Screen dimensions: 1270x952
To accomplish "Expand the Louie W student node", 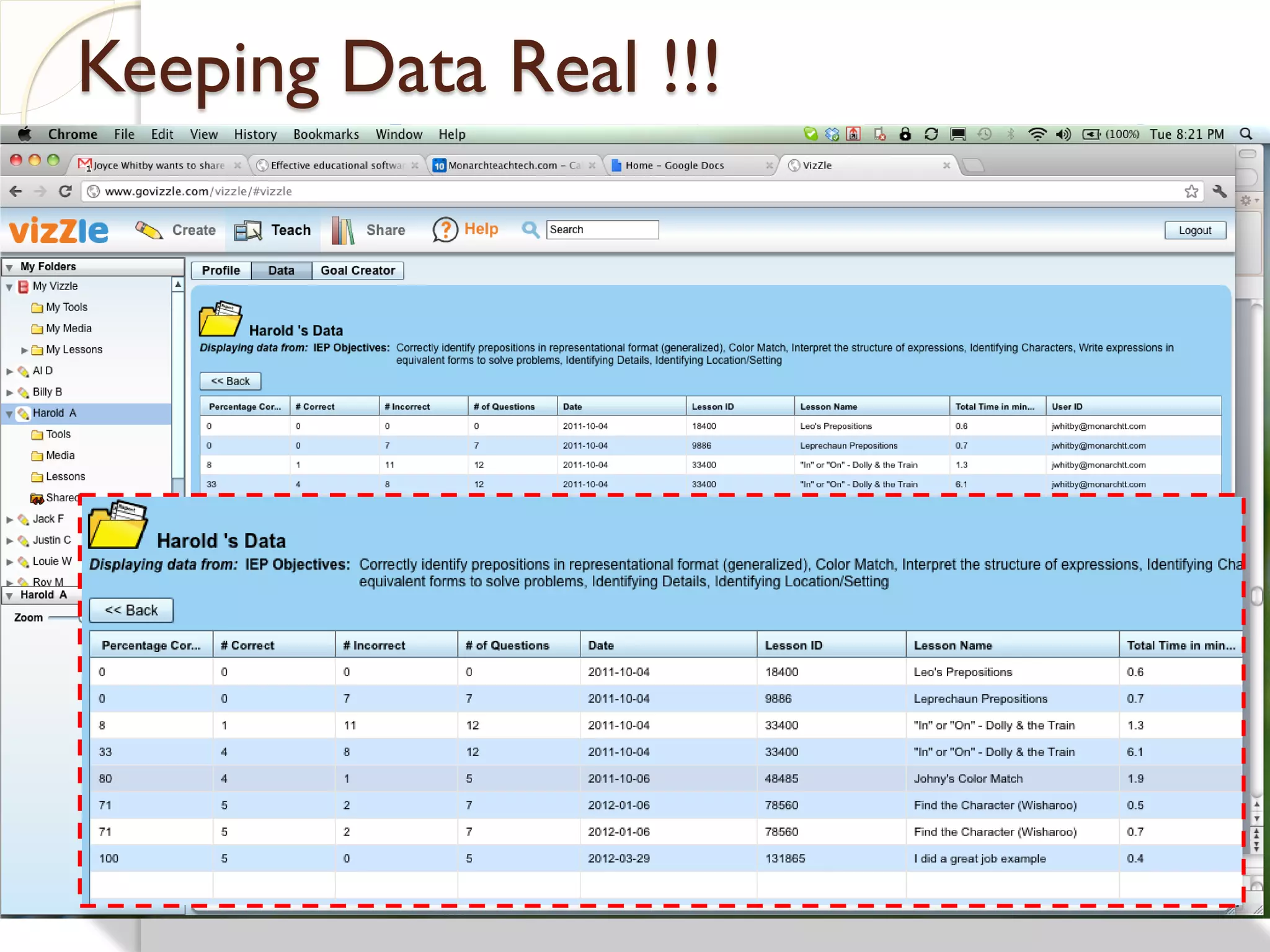I will 9,562.
